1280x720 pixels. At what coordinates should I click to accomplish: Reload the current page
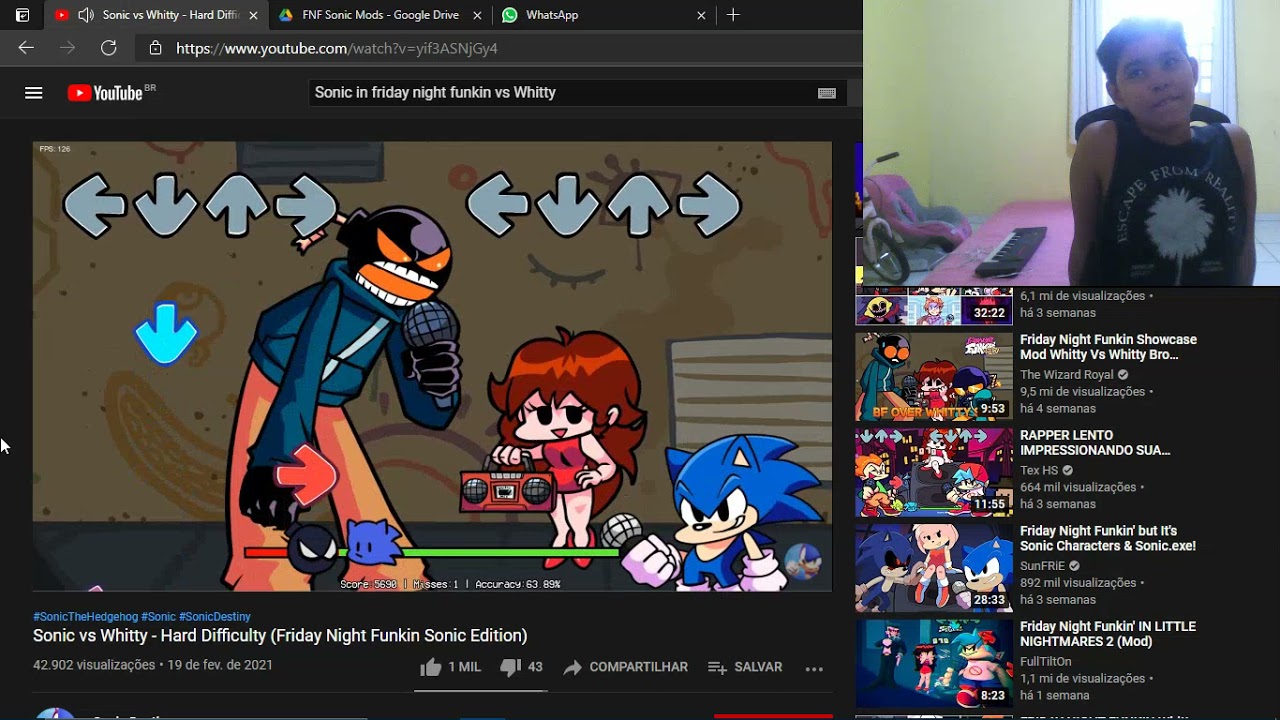[109, 48]
